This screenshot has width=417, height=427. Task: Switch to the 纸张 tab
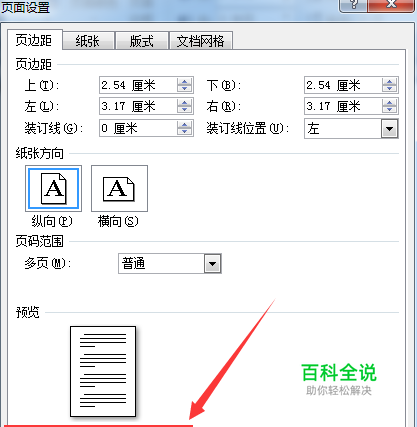click(88, 41)
